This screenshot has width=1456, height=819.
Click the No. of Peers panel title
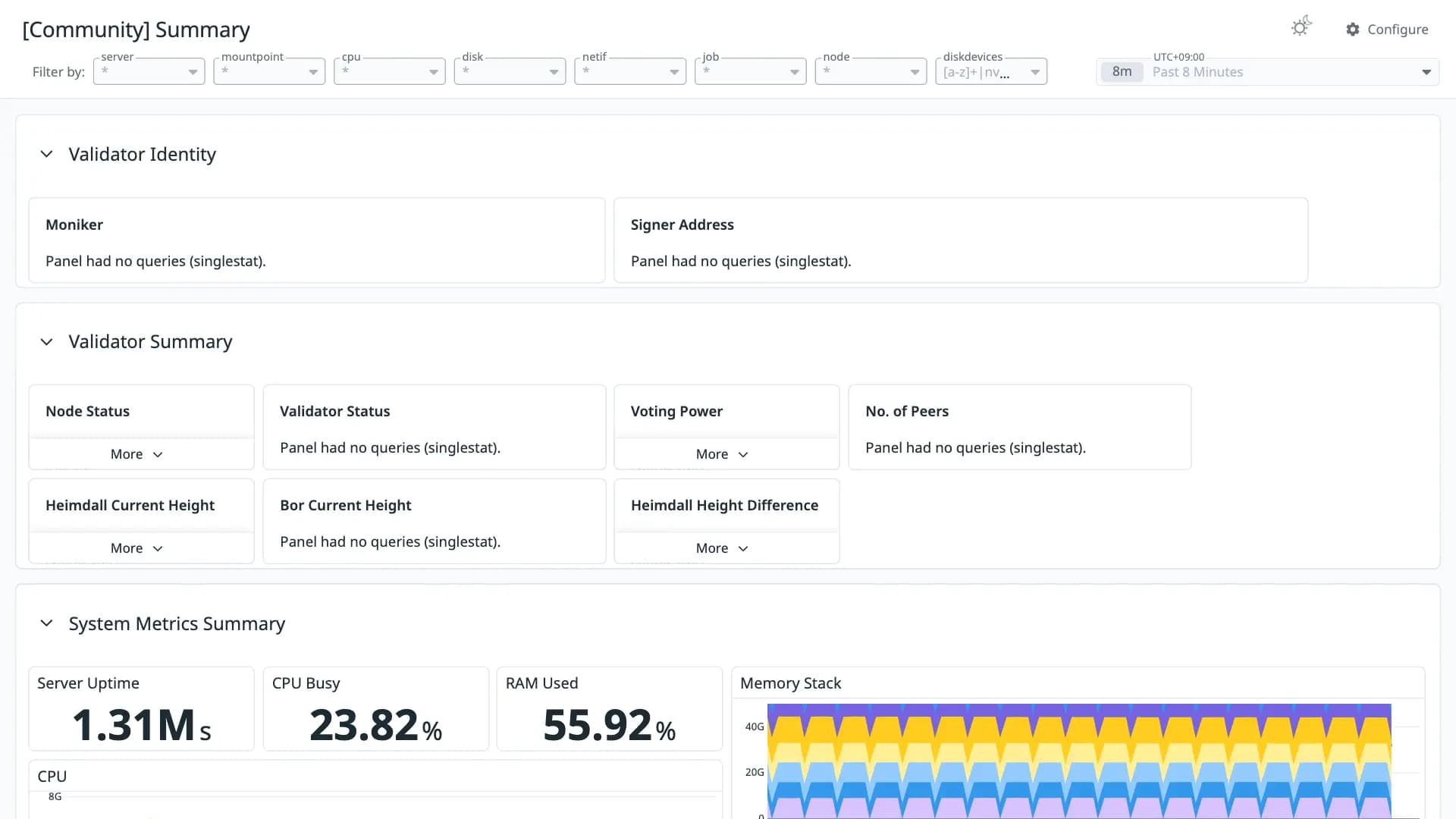coord(907,411)
